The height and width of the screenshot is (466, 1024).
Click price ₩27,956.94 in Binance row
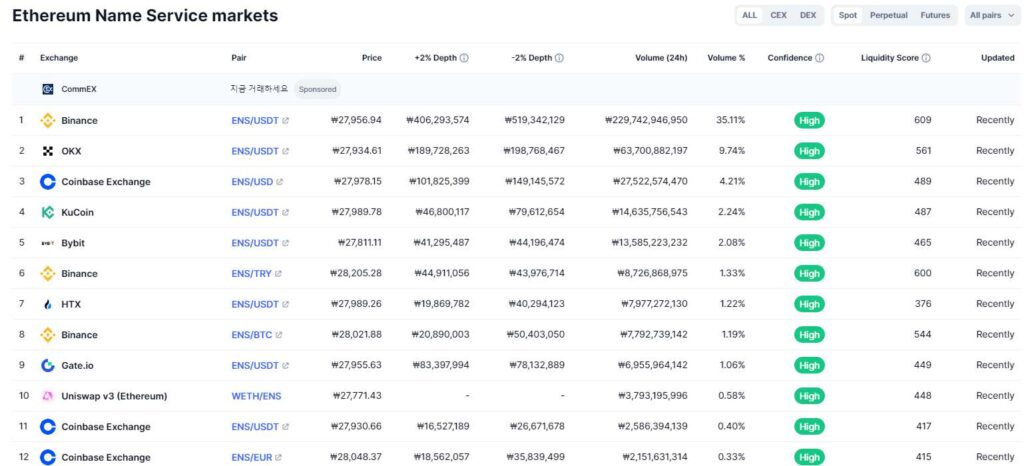356,120
